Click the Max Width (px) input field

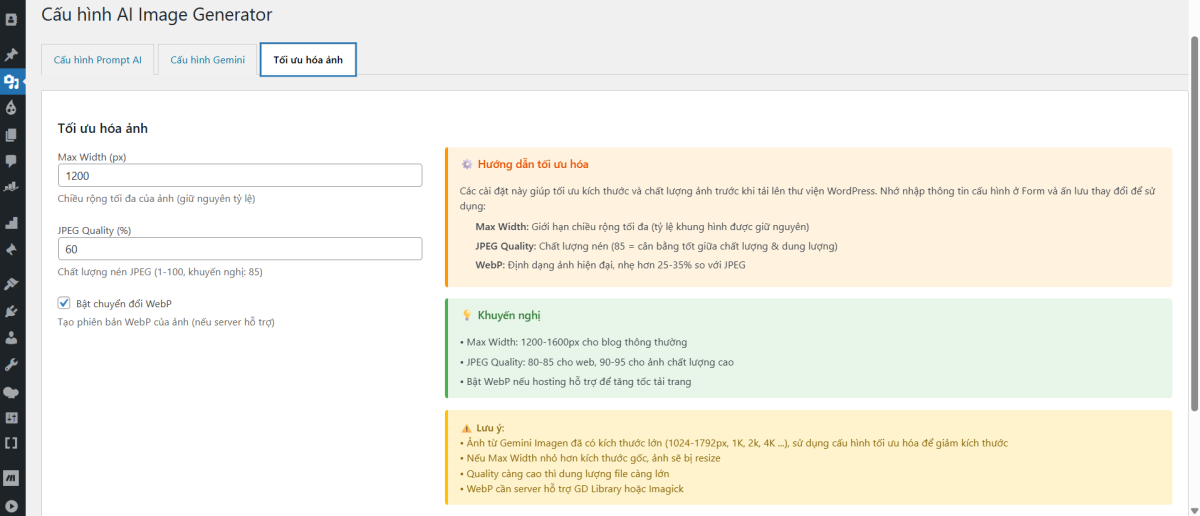click(240, 175)
